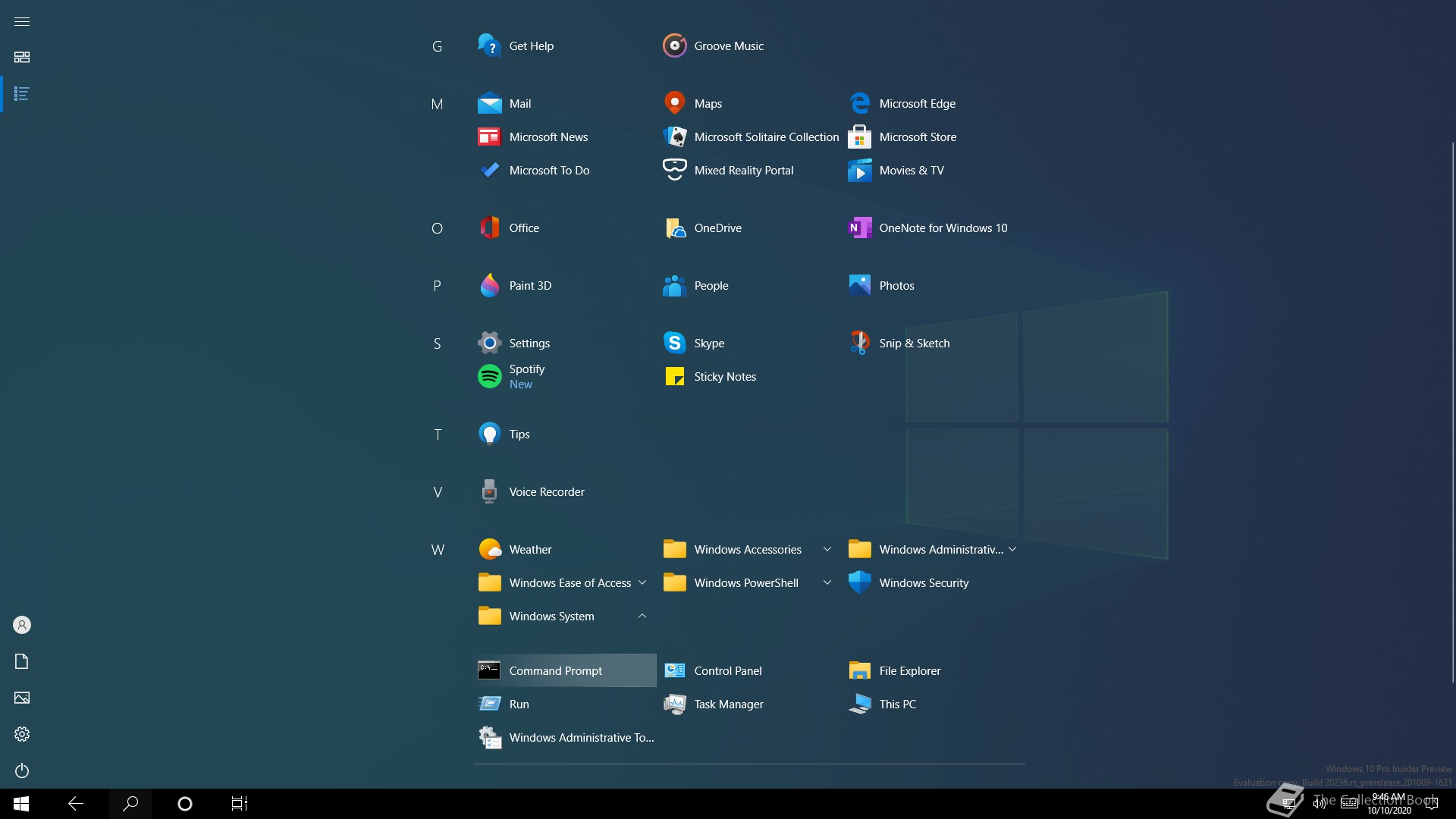
Task: Open the Microsoft Store
Action: (934, 137)
